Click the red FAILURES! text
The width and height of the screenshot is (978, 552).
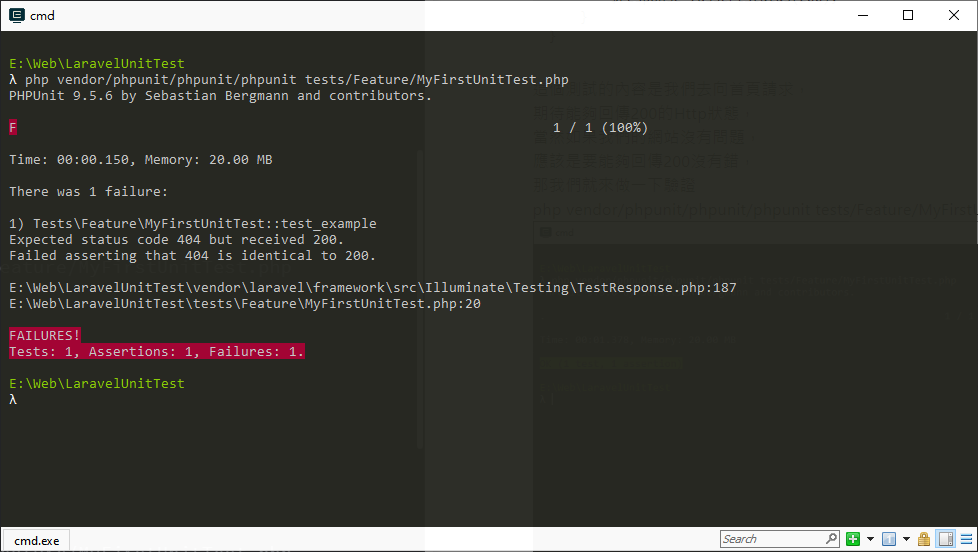44,336
